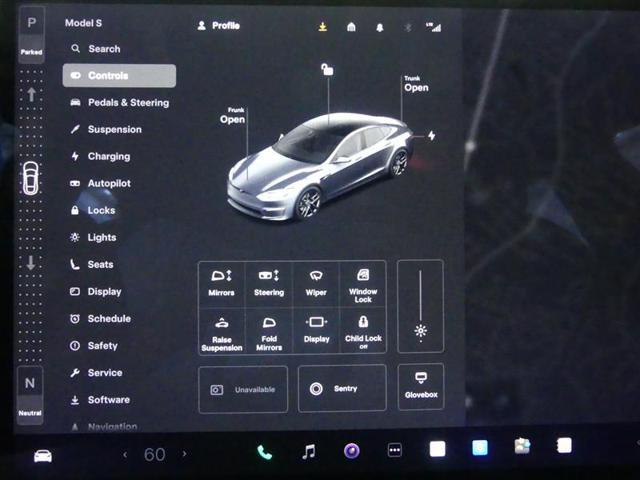Viewport: 640px width, 480px height.
Task: Tap the display brightness slider
Action: pos(420,306)
